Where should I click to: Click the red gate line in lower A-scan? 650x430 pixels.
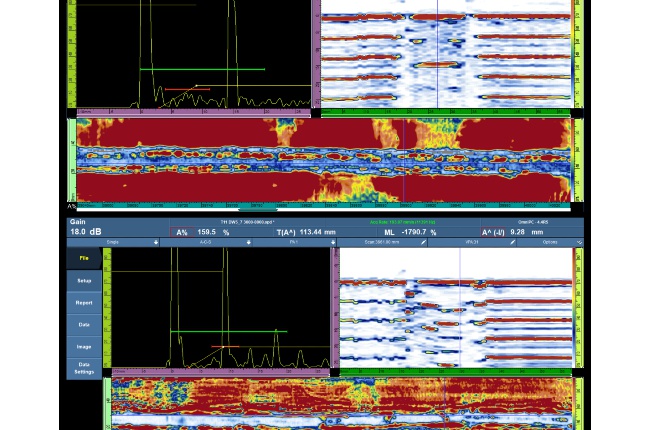(224, 347)
